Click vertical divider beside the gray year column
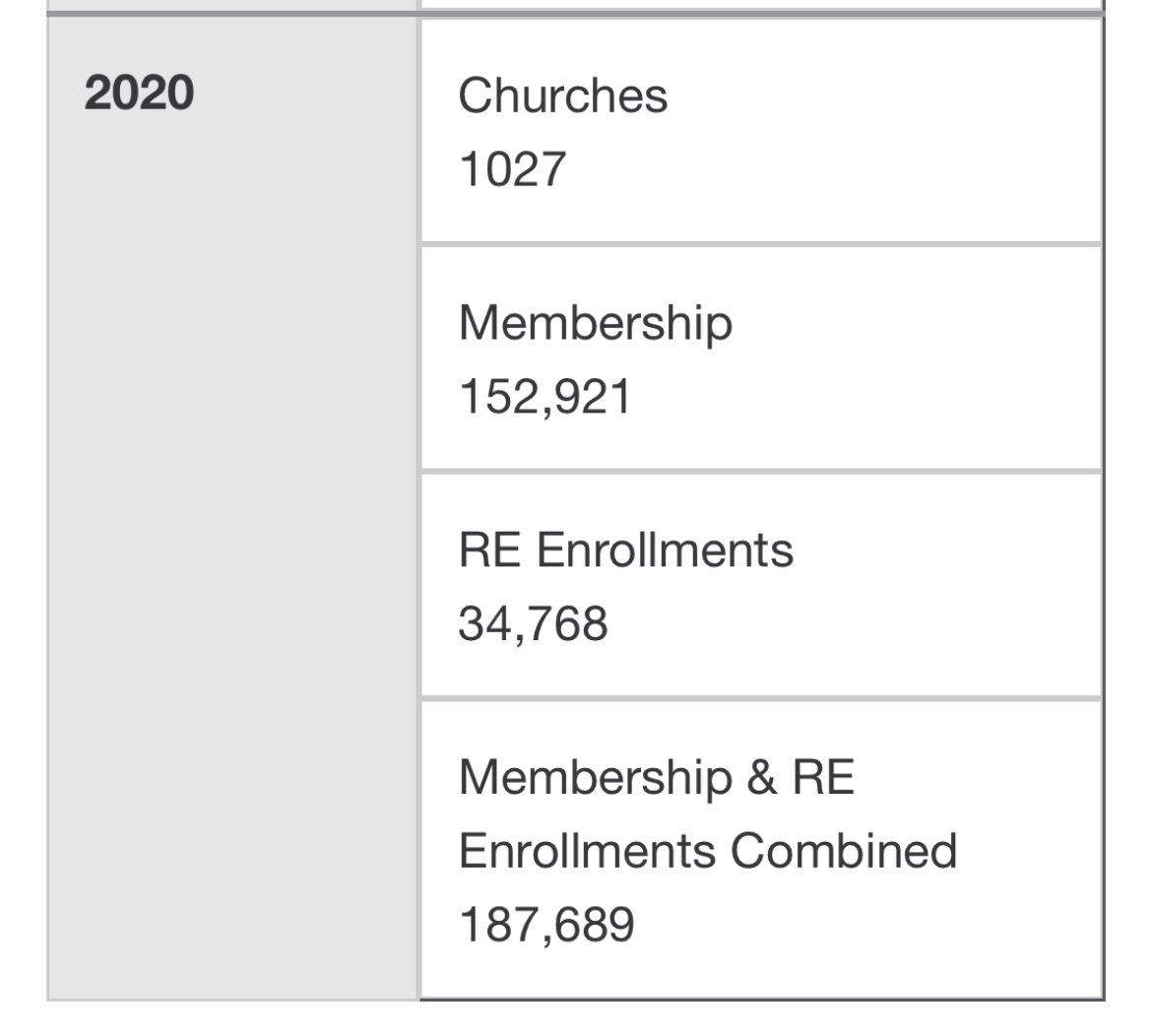 click(x=418, y=507)
